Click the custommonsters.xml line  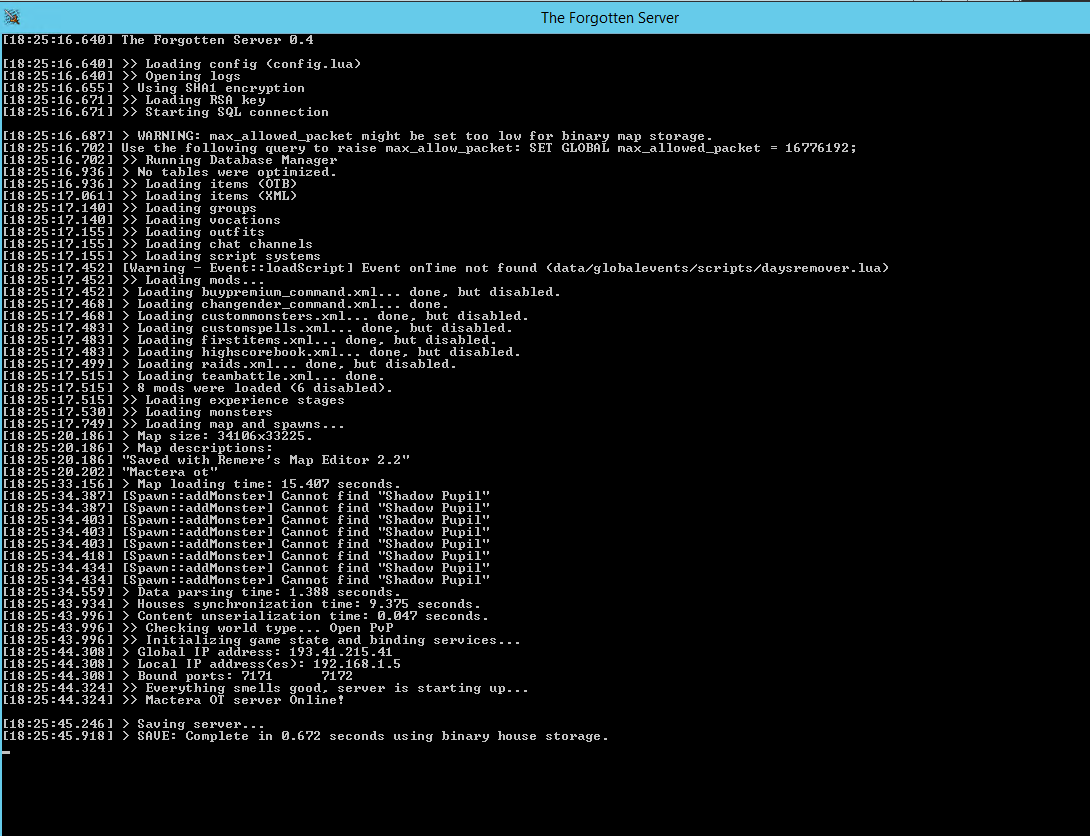(266, 316)
